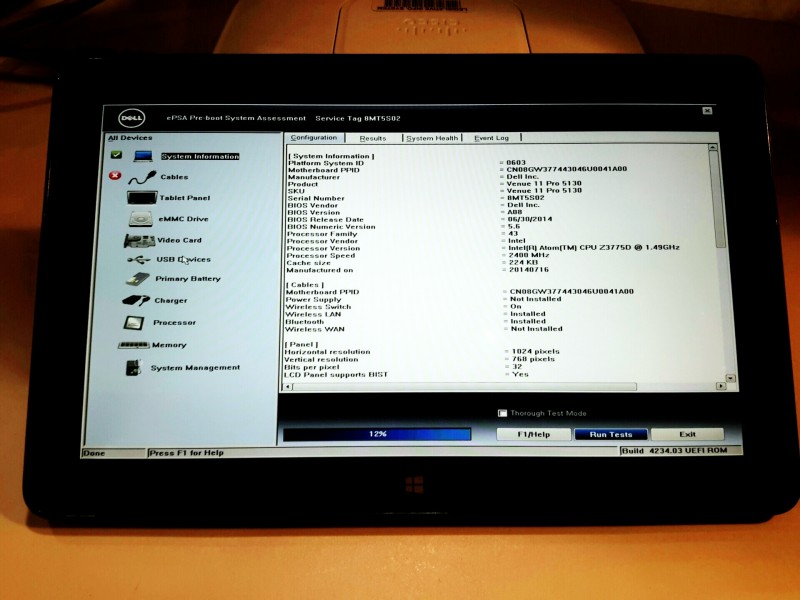Open the Processor chip icon

point(134,322)
